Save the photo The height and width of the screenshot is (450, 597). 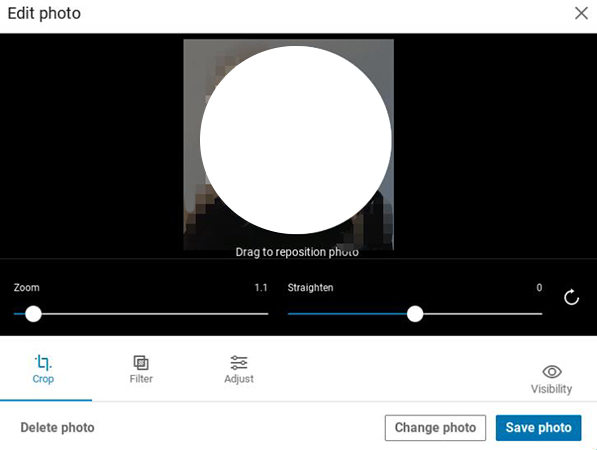[x=538, y=428]
